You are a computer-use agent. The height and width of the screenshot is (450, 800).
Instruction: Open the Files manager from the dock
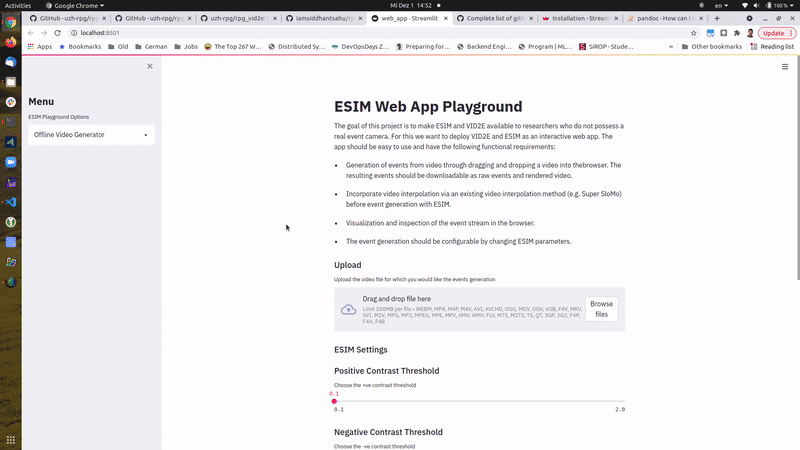coord(11,82)
